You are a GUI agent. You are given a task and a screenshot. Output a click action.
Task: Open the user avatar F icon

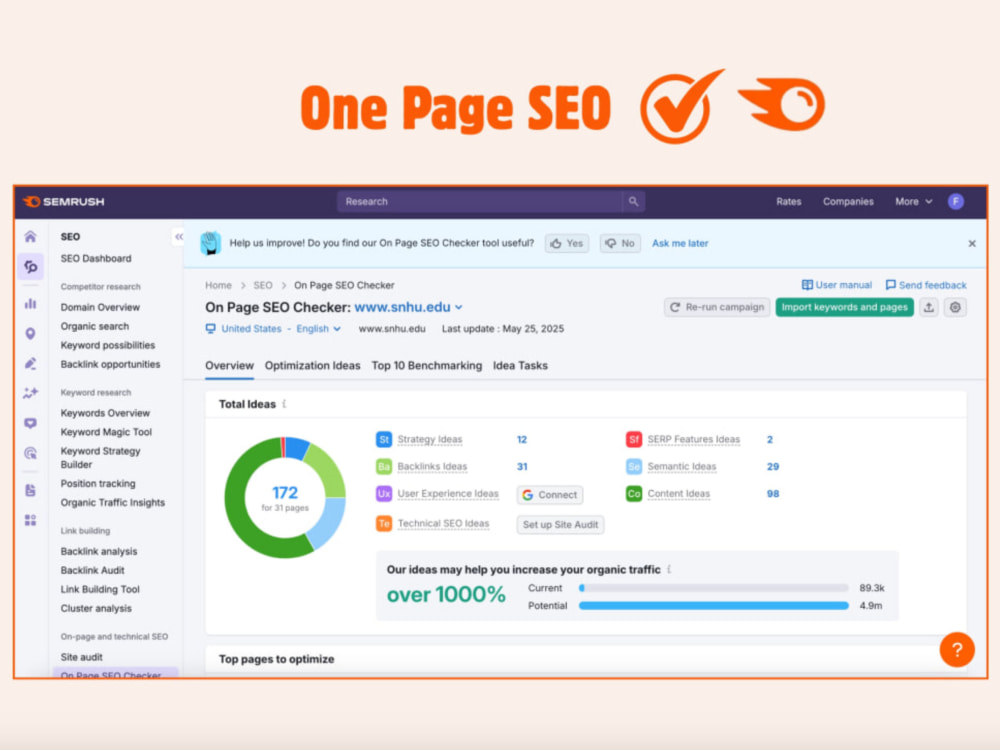[x=955, y=202]
